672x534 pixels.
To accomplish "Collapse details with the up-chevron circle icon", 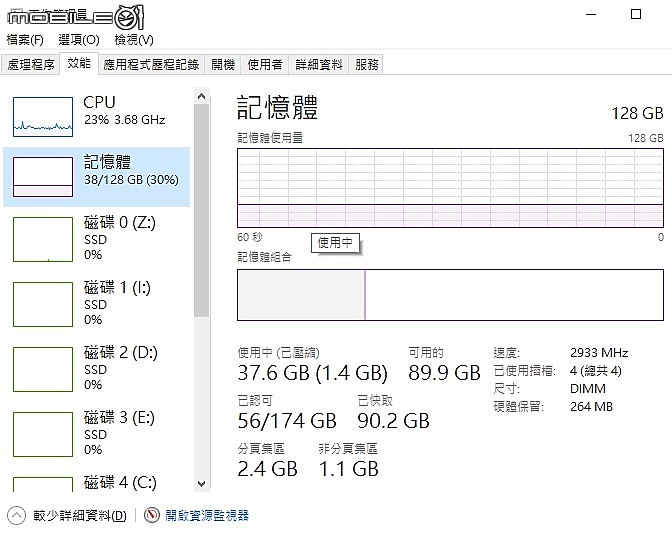I will [x=16, y=516].
